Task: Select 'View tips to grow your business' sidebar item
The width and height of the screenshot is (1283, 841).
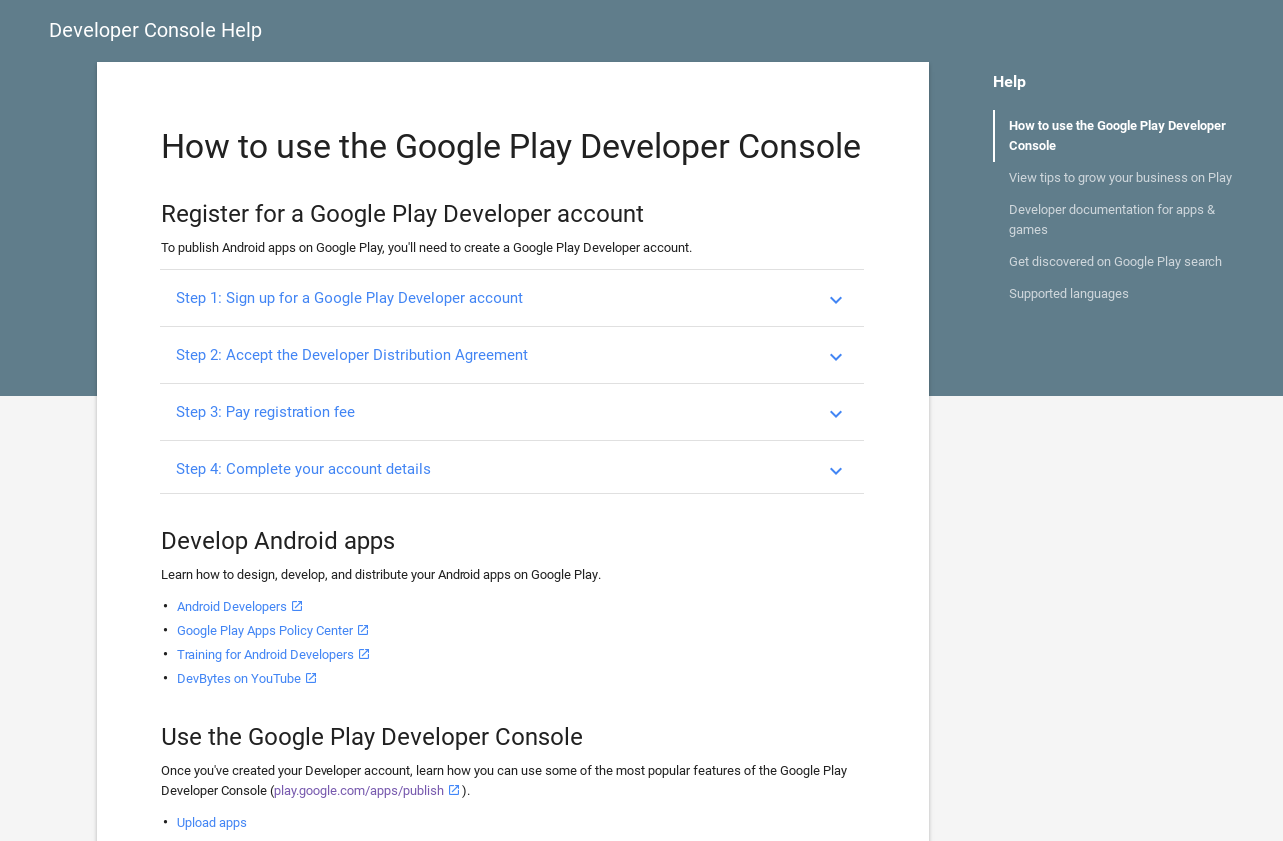Action: coord(1120,178)
